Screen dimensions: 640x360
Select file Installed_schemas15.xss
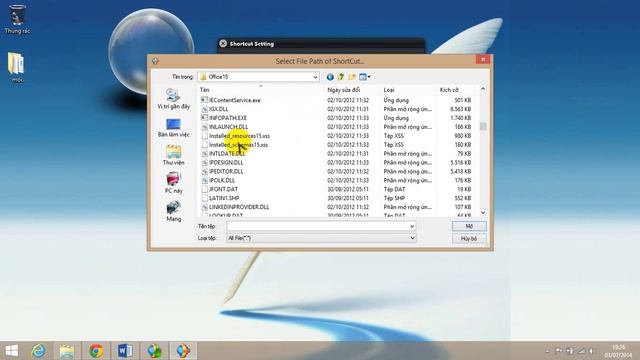(x=238, y=145)
